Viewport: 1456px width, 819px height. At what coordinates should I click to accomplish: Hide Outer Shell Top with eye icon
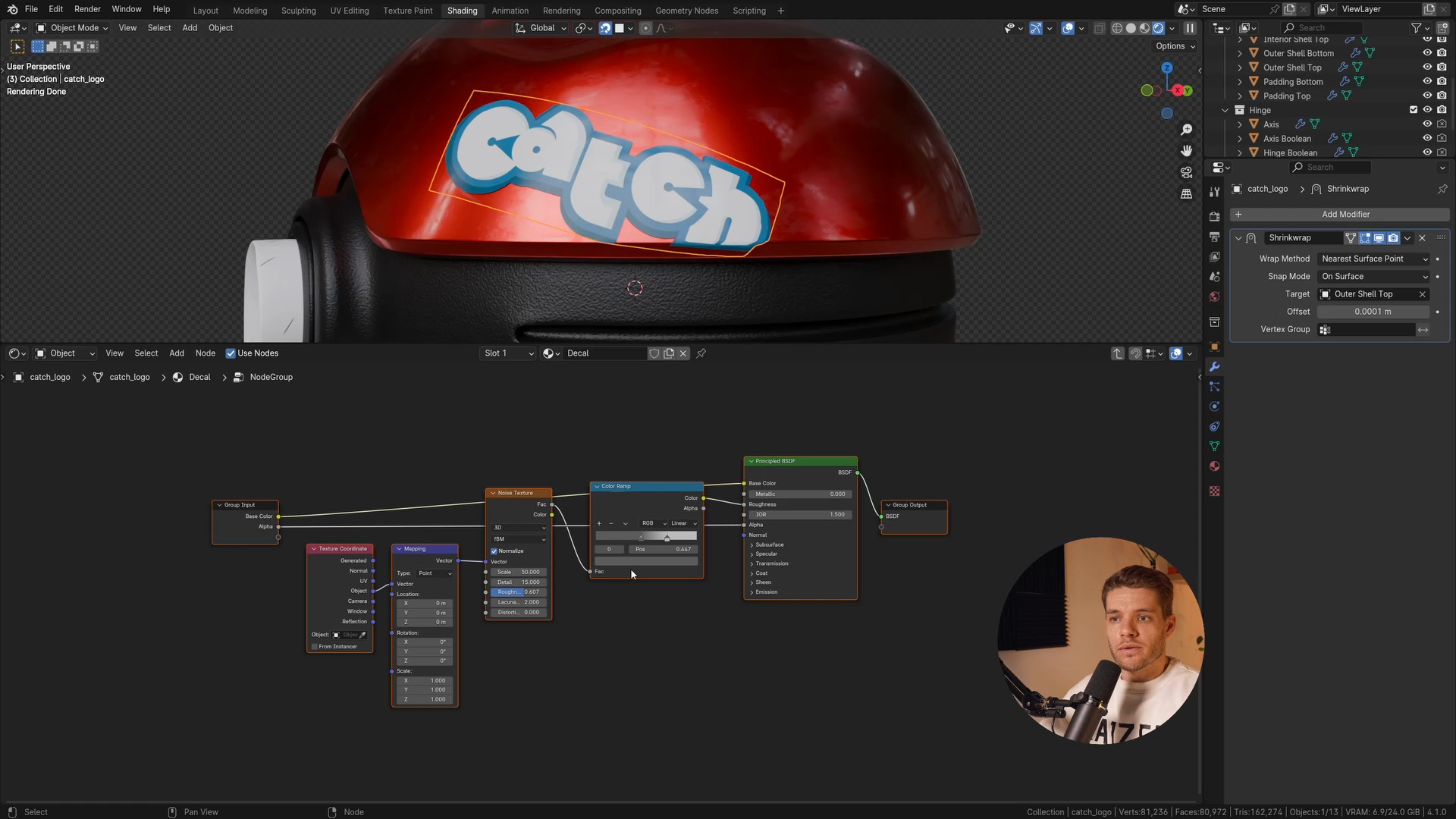[x=1426, y=67]
